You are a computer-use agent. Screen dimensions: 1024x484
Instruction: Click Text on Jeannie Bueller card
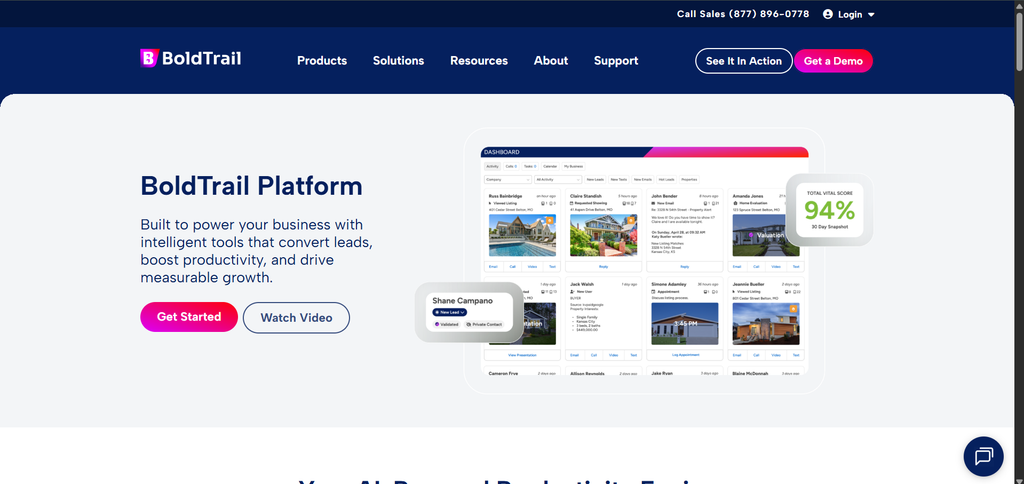[x=795, y=355]
